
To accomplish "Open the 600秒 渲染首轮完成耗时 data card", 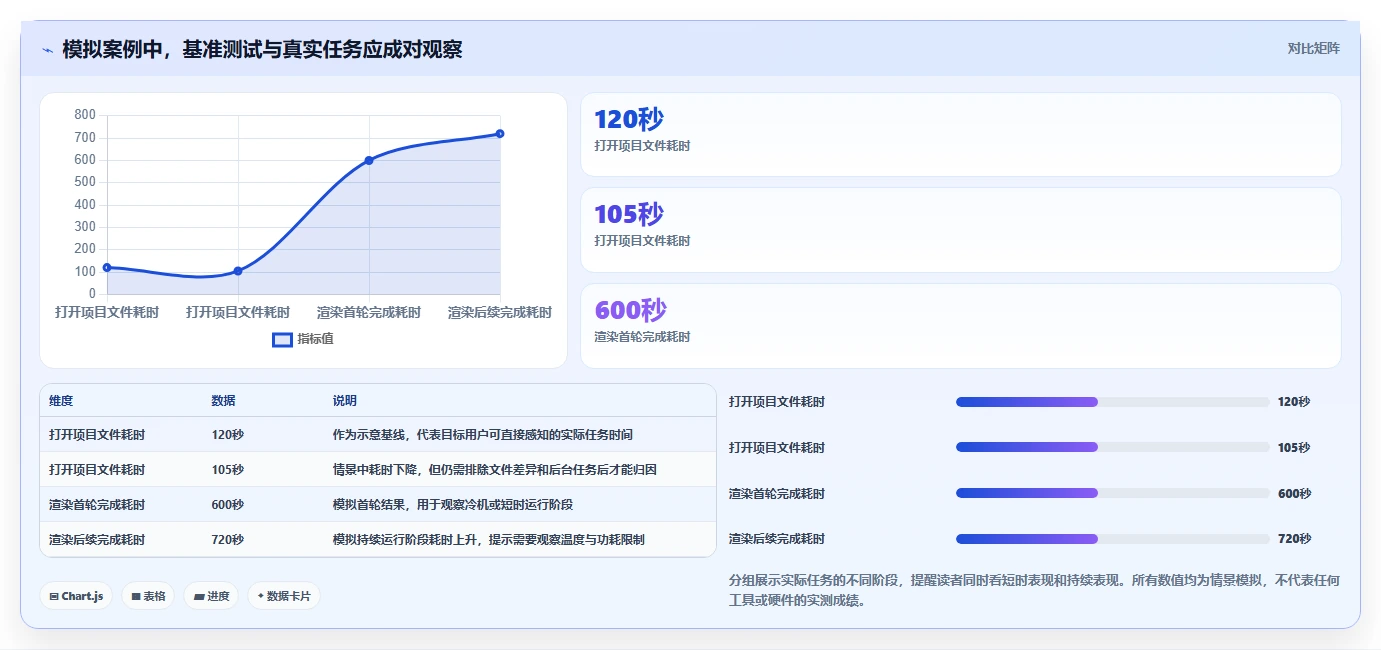I will click(960, 326).
